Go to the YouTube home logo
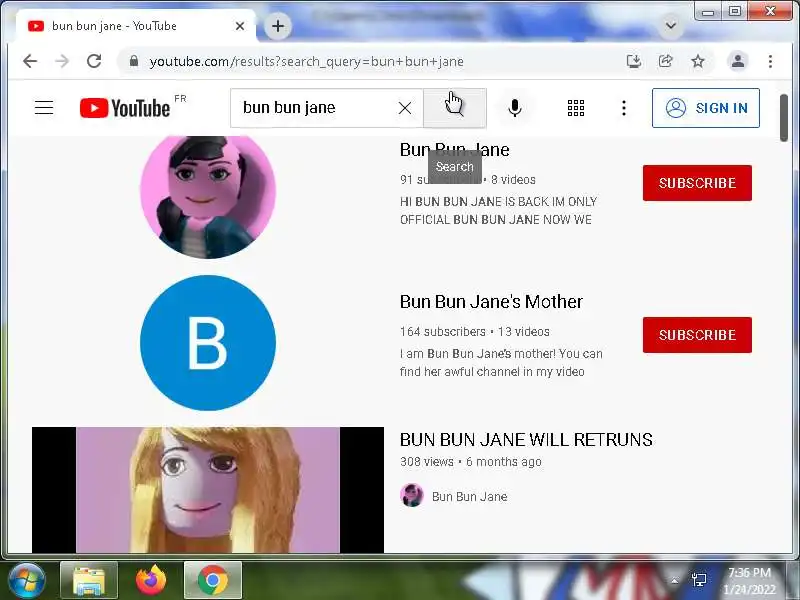The height and width of the screenshot is (600, 800). [125, 108]
